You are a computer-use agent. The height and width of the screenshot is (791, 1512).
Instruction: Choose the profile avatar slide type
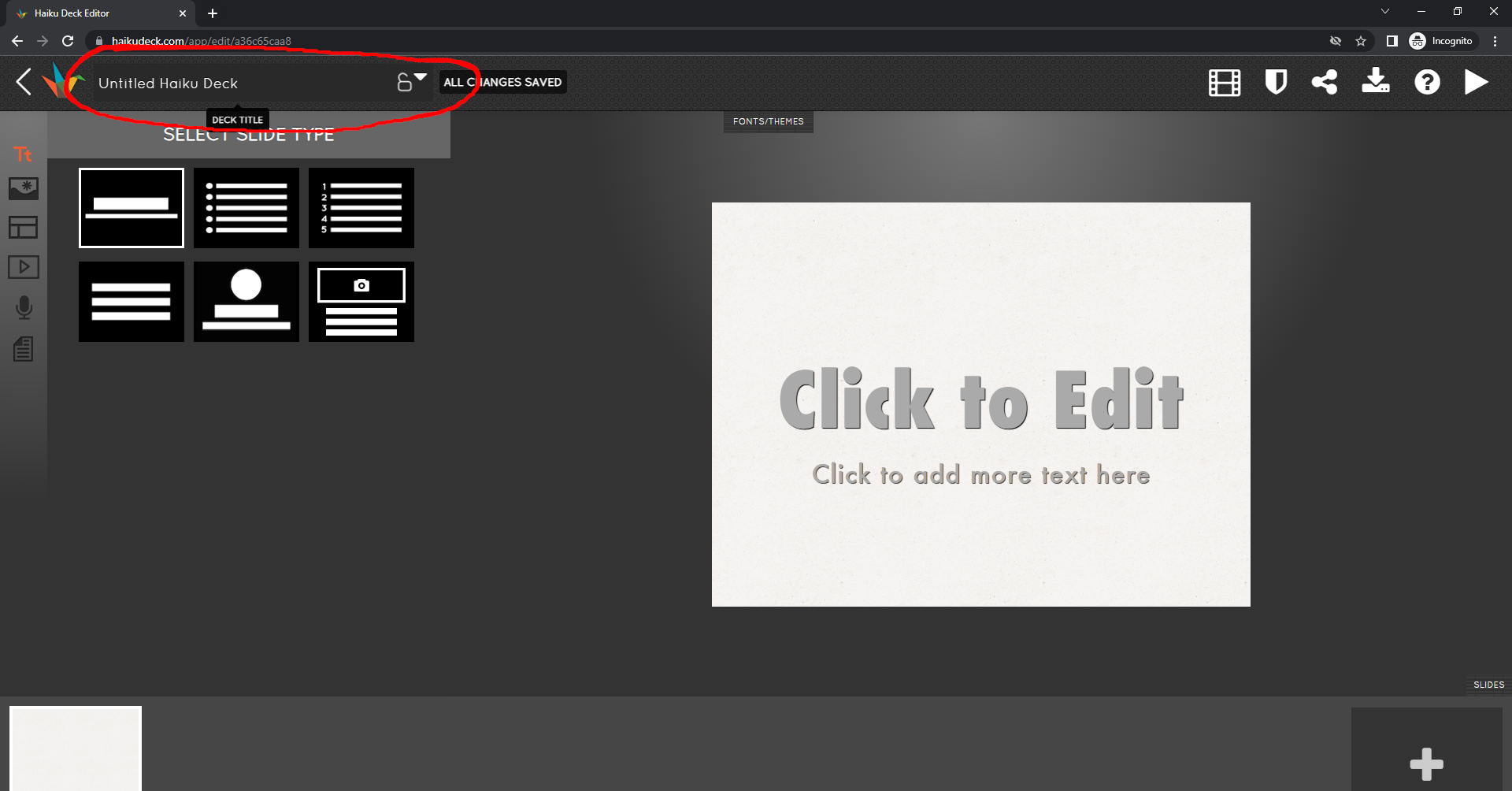point(246,302)
